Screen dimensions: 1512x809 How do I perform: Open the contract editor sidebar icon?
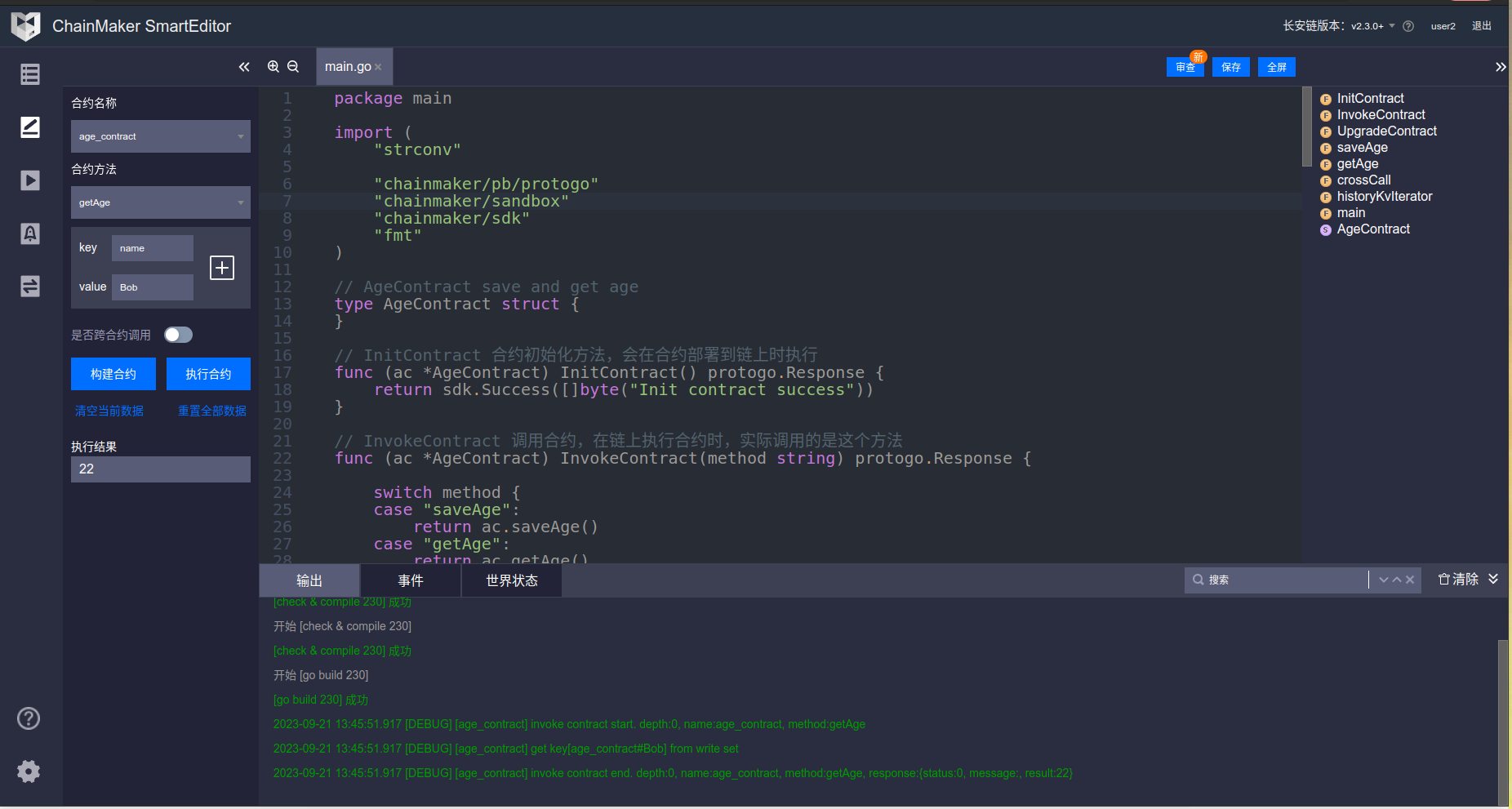(x=30, y=127)
